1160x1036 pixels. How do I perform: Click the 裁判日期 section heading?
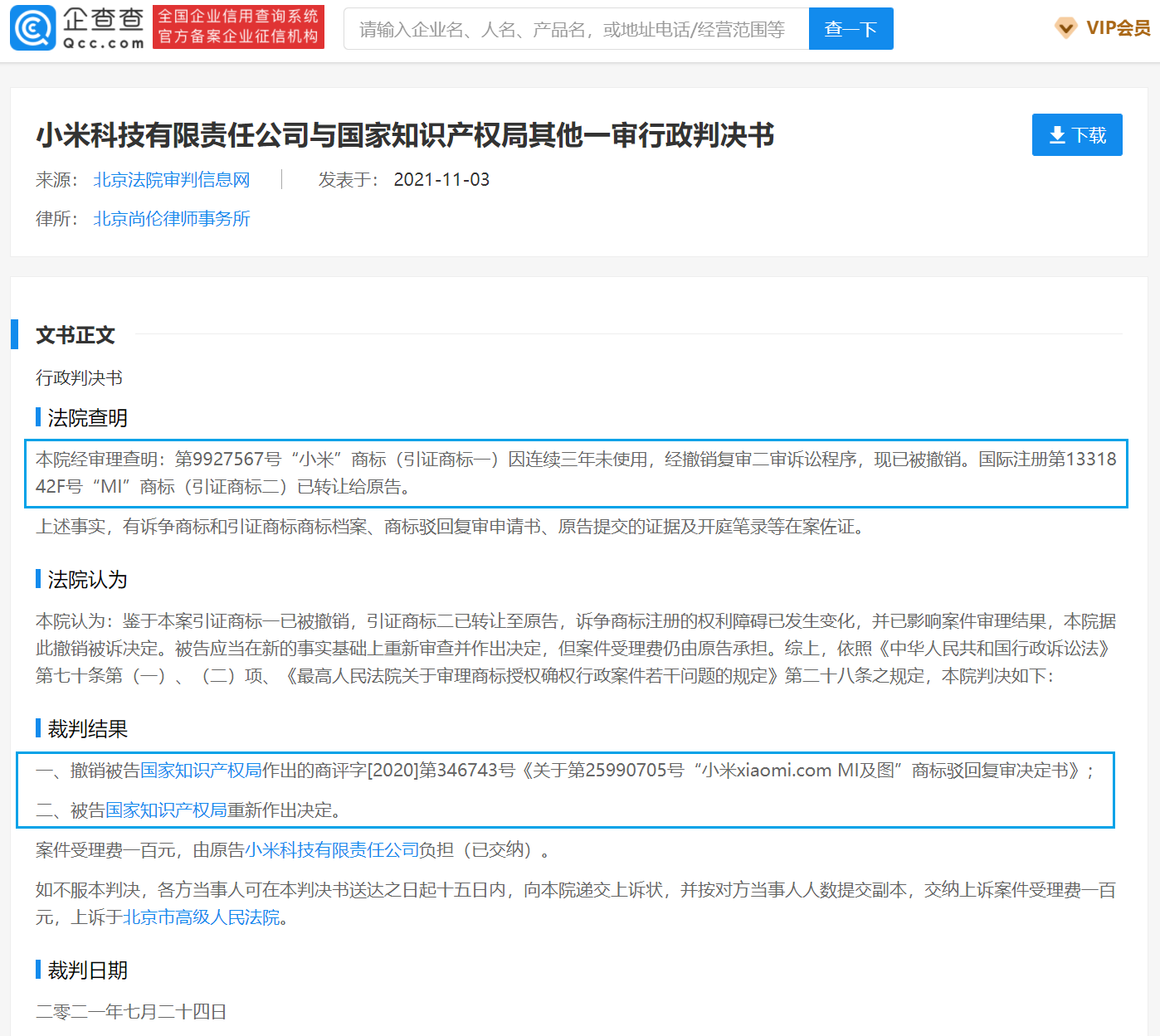(x=87, y=970)
